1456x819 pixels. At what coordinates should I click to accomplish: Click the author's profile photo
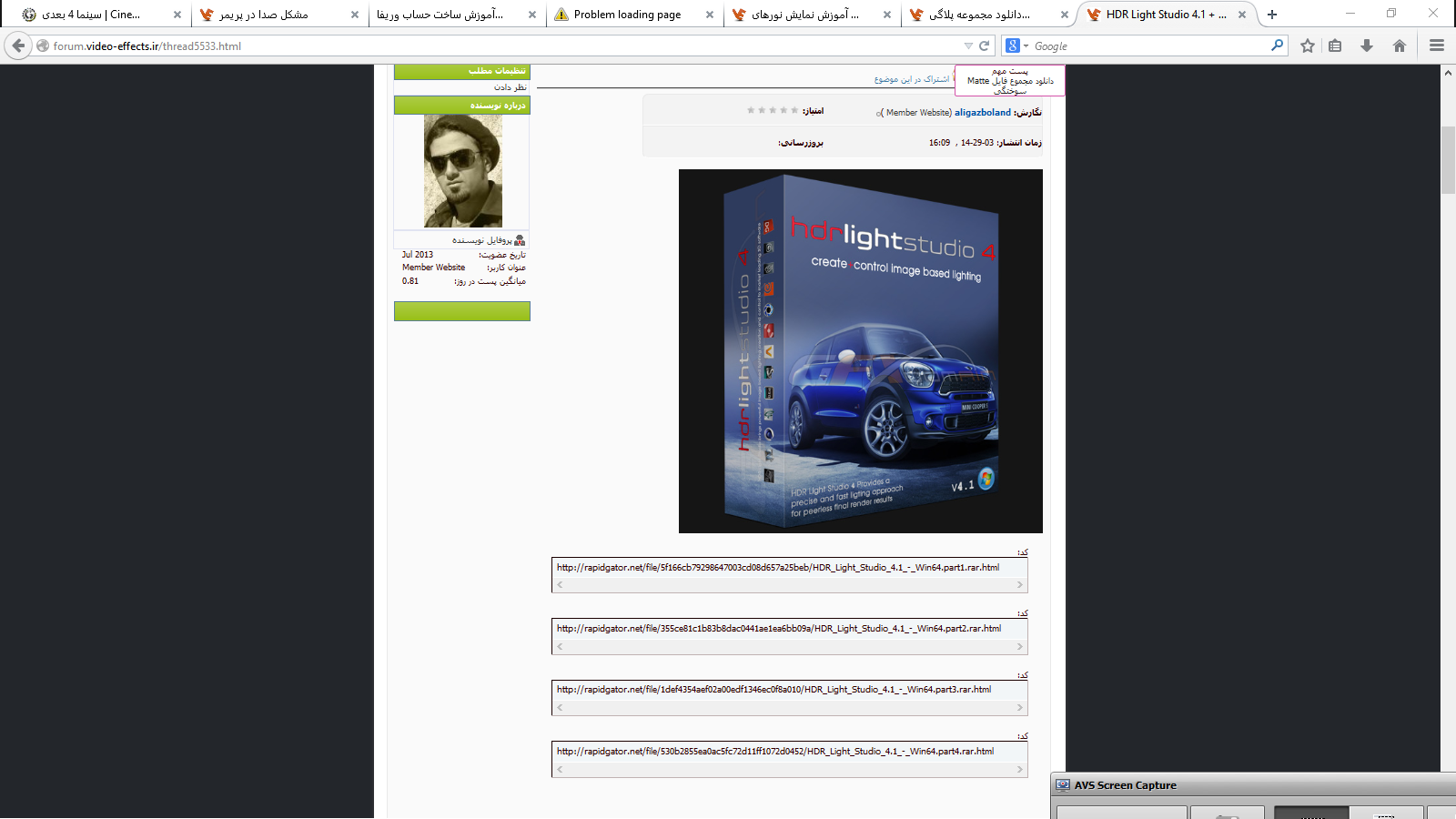463,171
